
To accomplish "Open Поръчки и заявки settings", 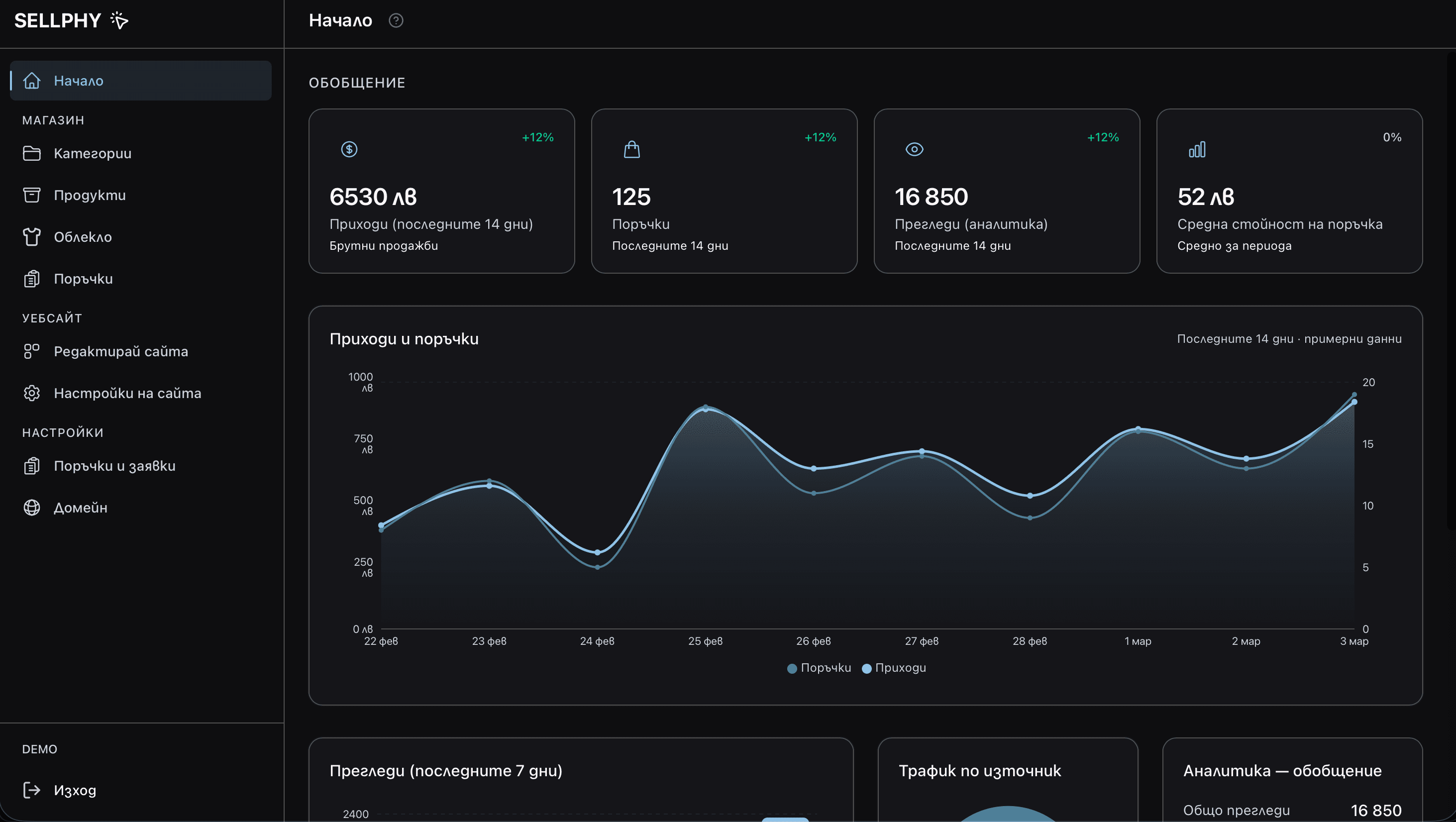I will [114, 466].
